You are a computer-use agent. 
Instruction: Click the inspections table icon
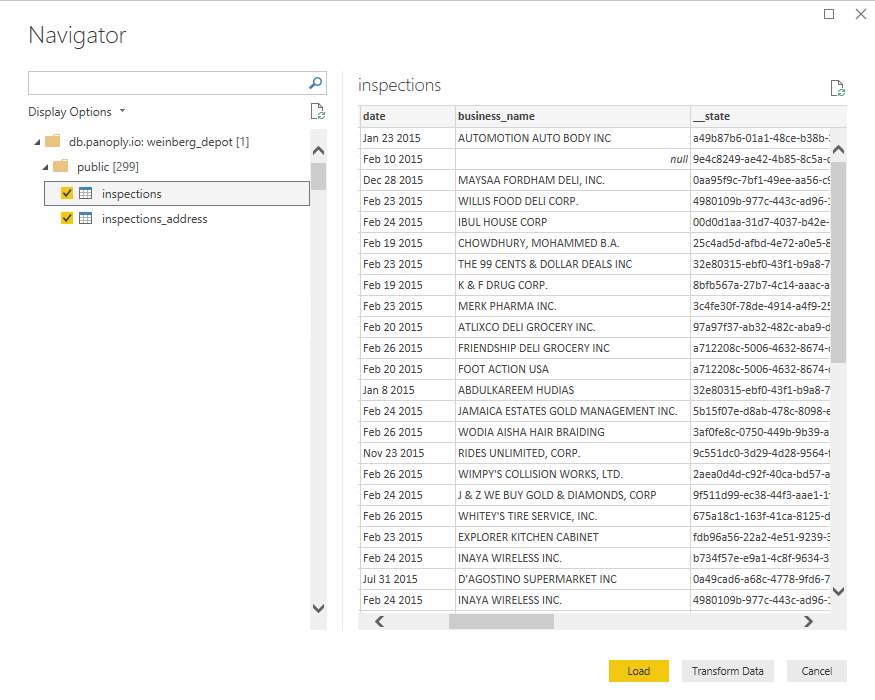(x=86, y=193)
